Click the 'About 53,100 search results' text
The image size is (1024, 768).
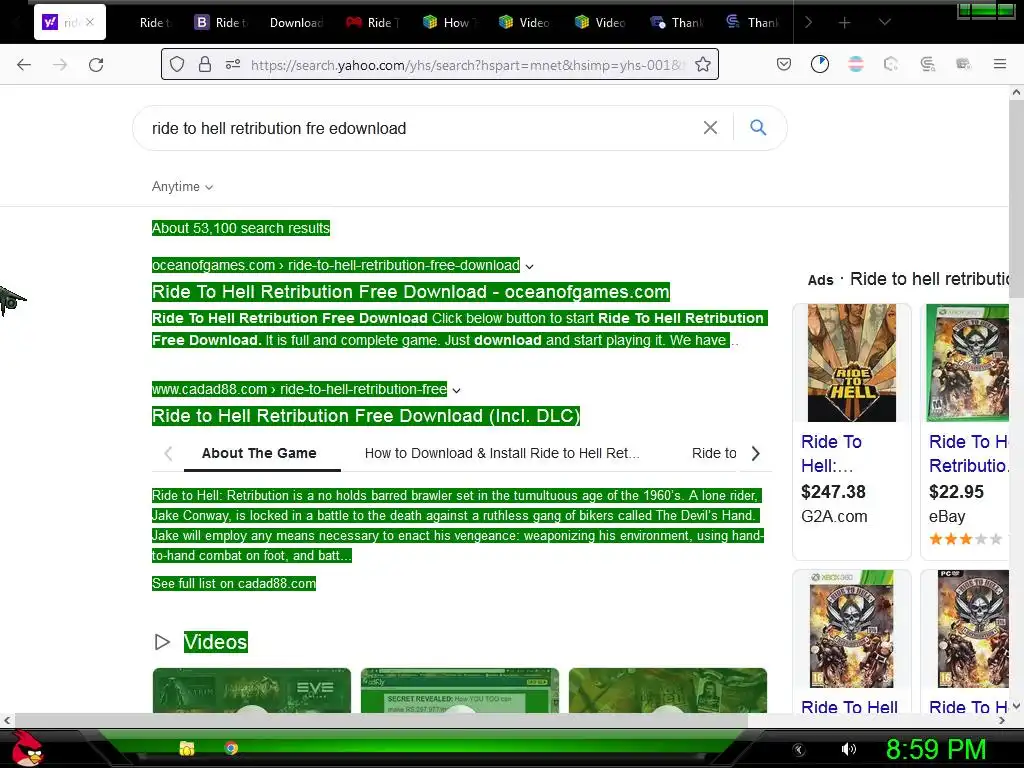tap(240, 228)
